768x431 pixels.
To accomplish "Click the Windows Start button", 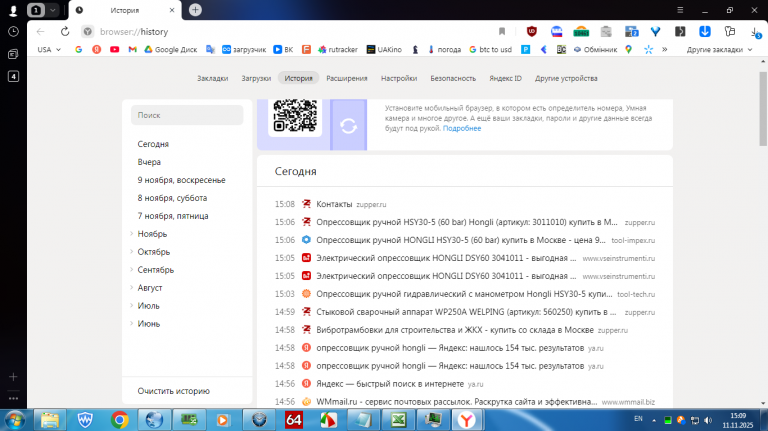I will (14, 420).
